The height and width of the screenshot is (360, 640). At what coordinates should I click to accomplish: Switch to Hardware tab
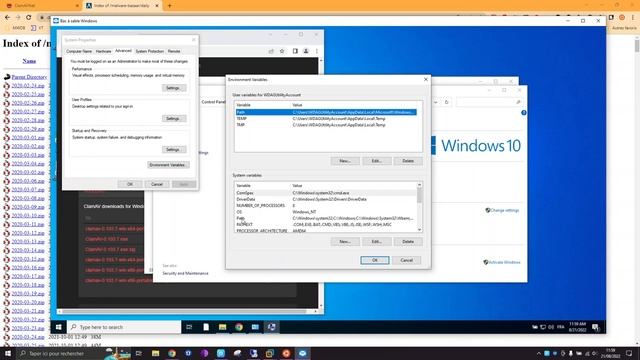pos(103,51)
